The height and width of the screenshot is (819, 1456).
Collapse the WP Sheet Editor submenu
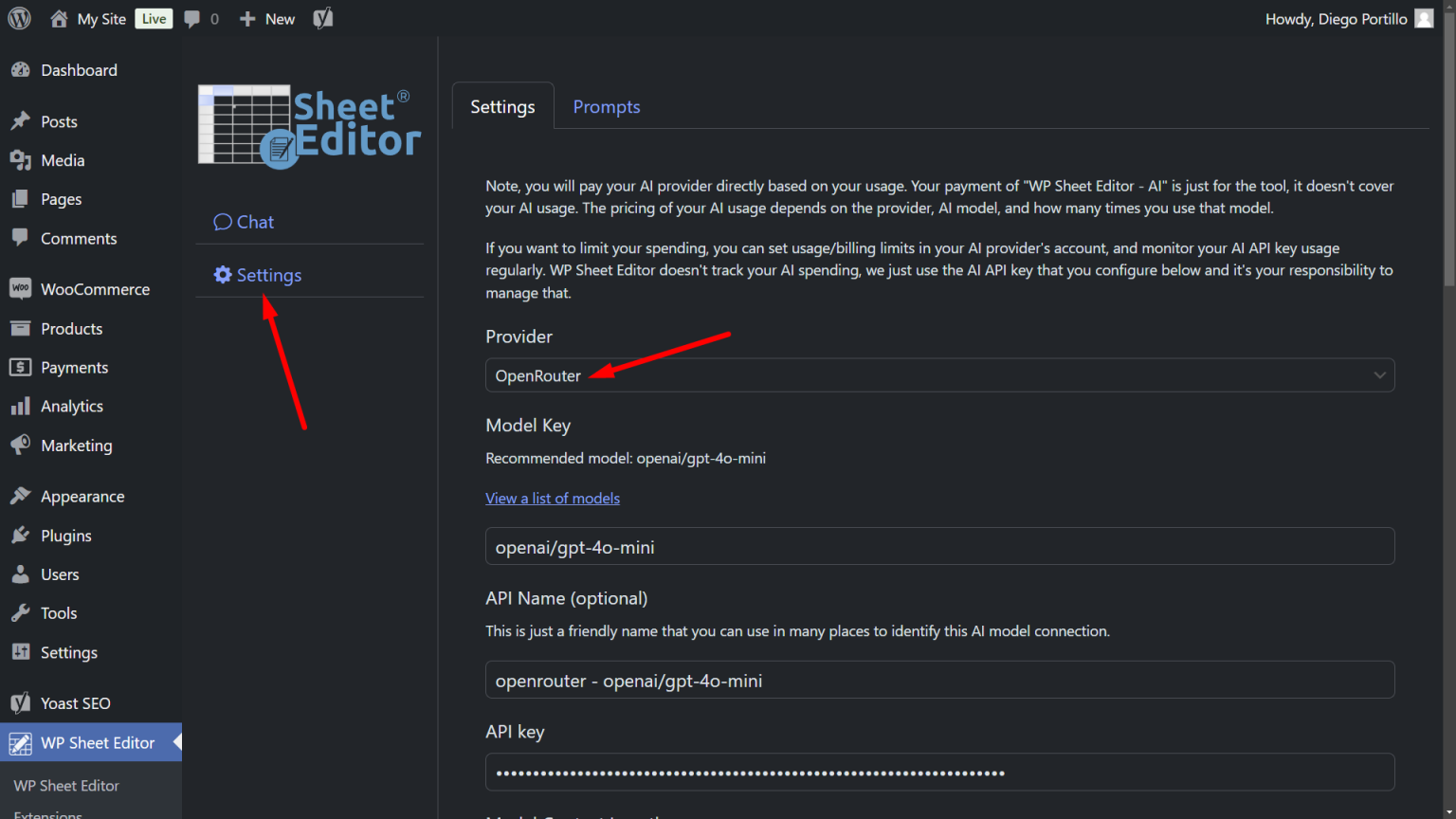coord(175,742)
